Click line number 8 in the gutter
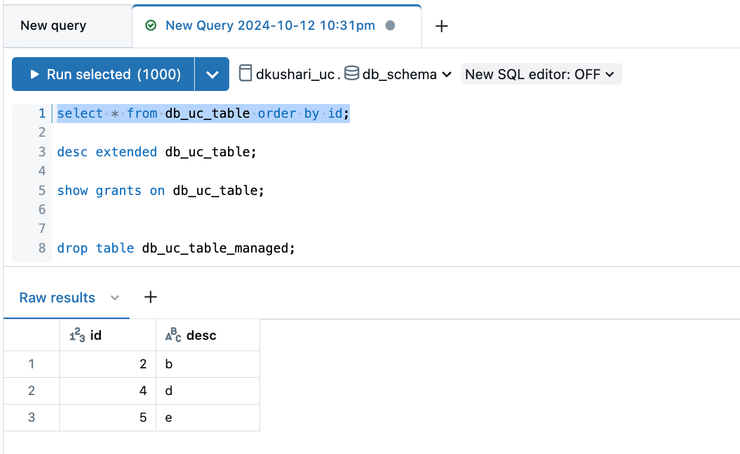 pos(42,248)
